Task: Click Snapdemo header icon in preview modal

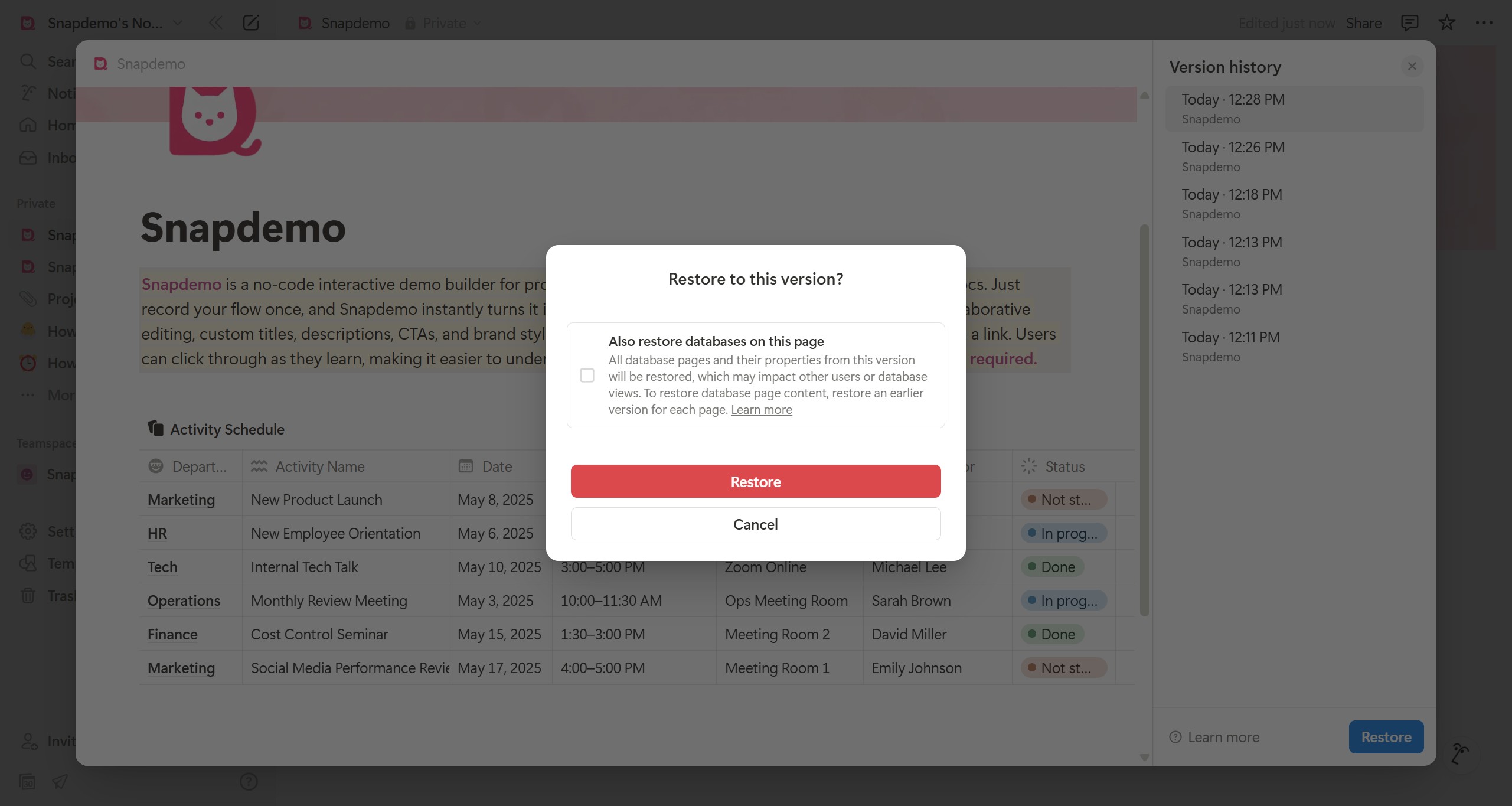Action: [101, 64]
